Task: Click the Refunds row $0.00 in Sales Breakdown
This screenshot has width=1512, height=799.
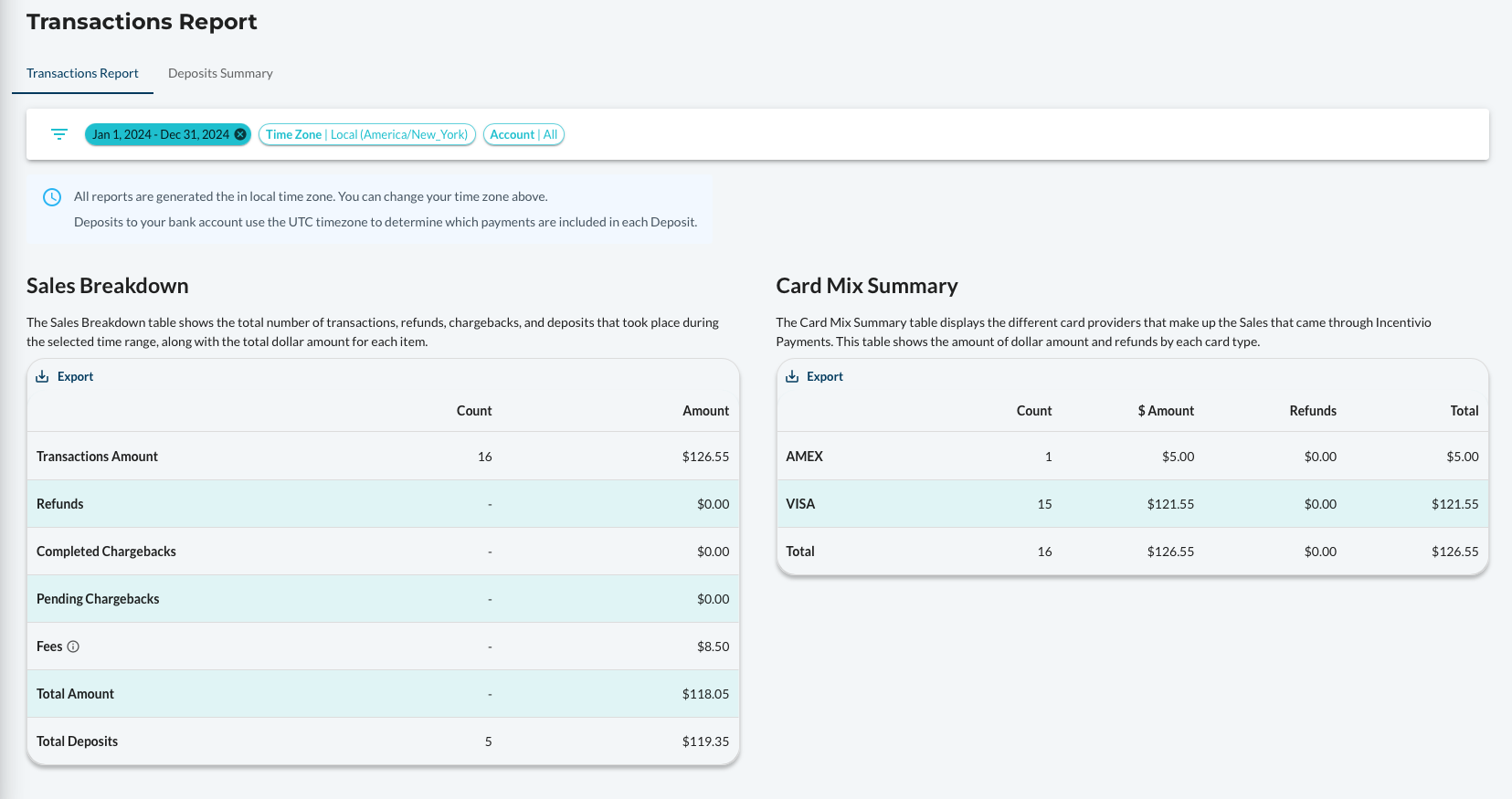Action: (x=714, y=504)
